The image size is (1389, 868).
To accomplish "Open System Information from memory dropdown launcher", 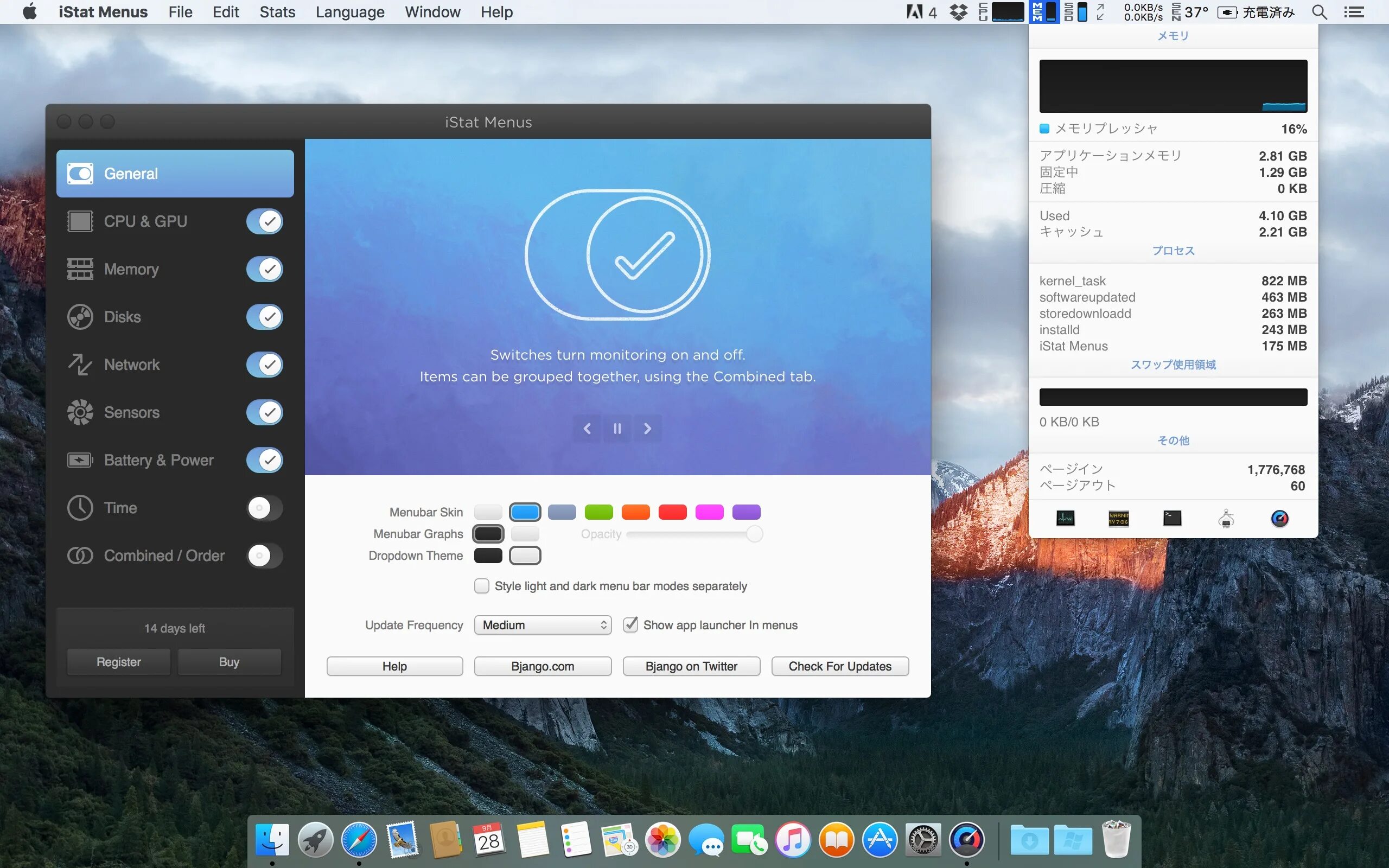I will tap(1226, 519).
